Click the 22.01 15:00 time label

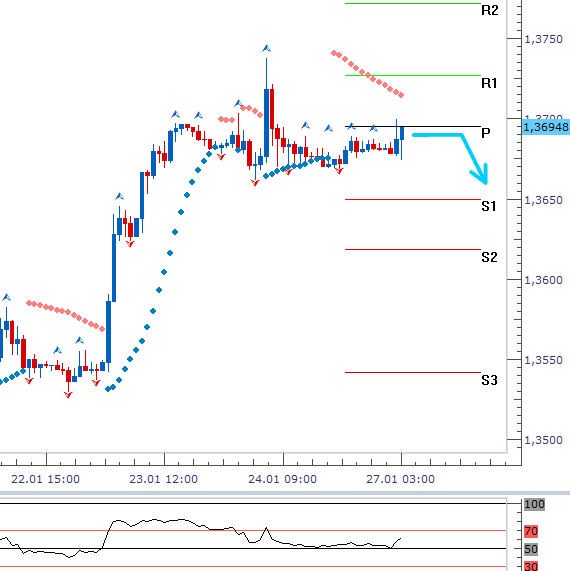coord(46,479)
